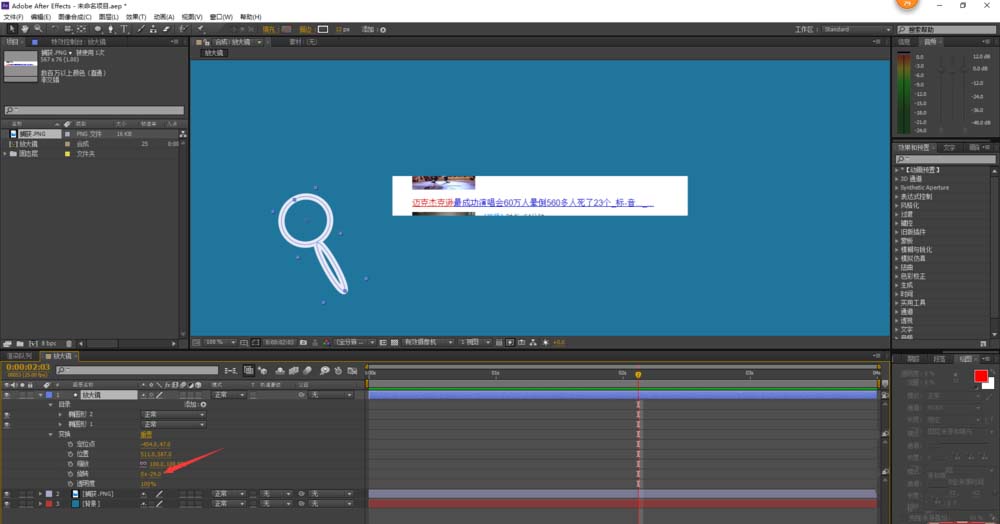Screen dimensions: 1000x524
Task: Click the effects and presets search field
Action: [945, 159]
